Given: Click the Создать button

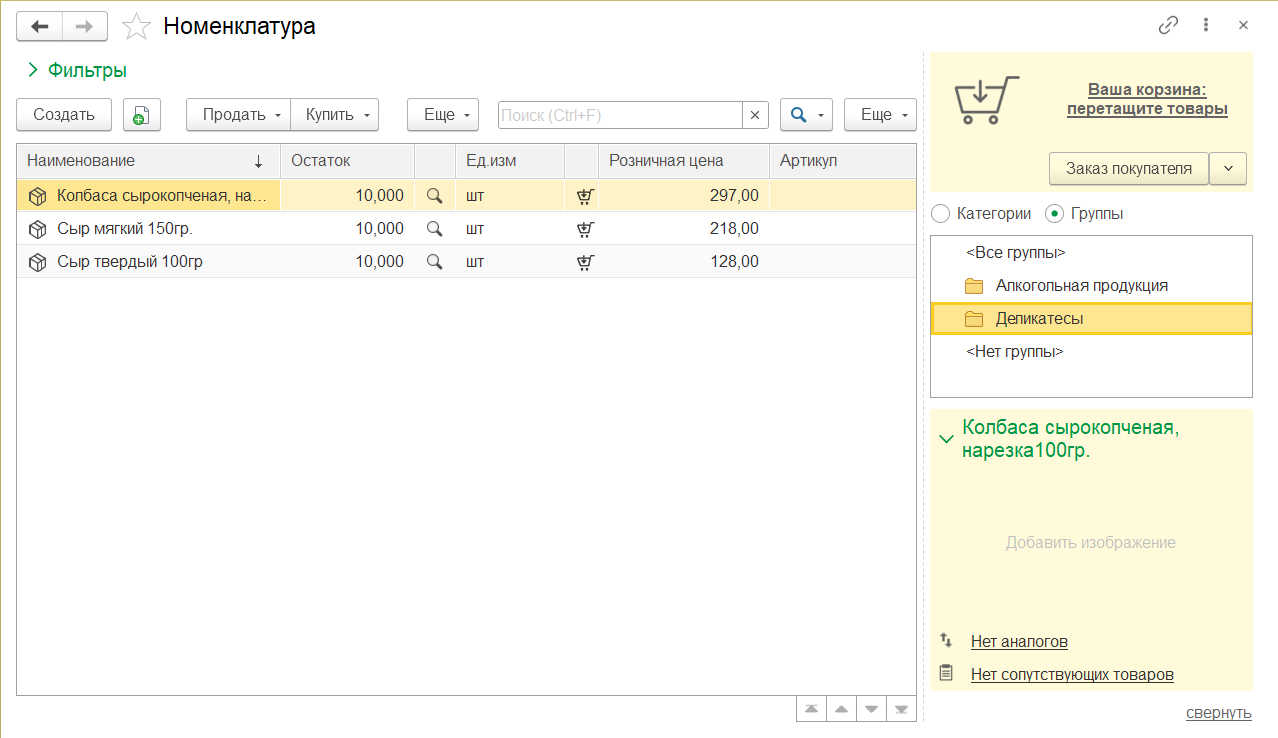Looking at the screenshot, I should click(x=64, y=115).
